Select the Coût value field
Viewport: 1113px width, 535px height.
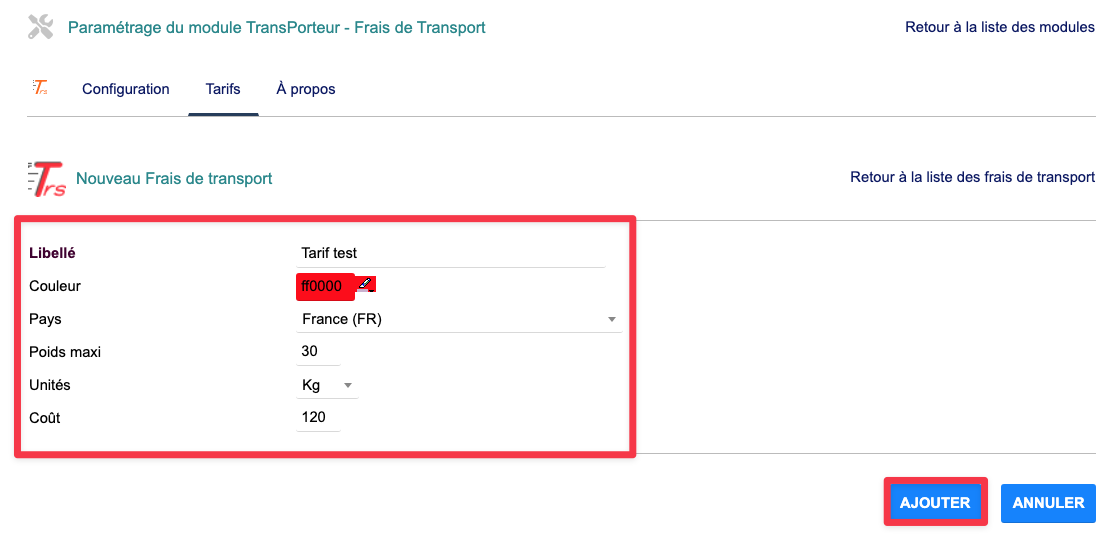tap(318, 418)
